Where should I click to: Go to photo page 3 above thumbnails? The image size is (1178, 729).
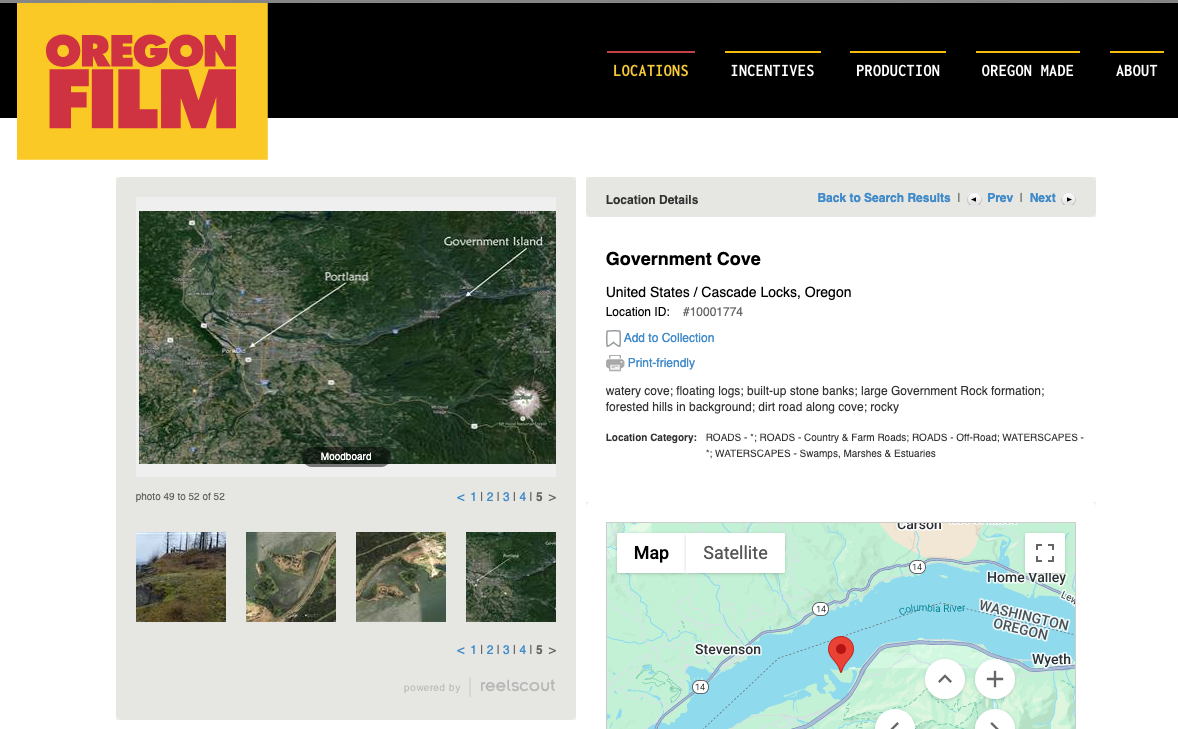[506, 497]
